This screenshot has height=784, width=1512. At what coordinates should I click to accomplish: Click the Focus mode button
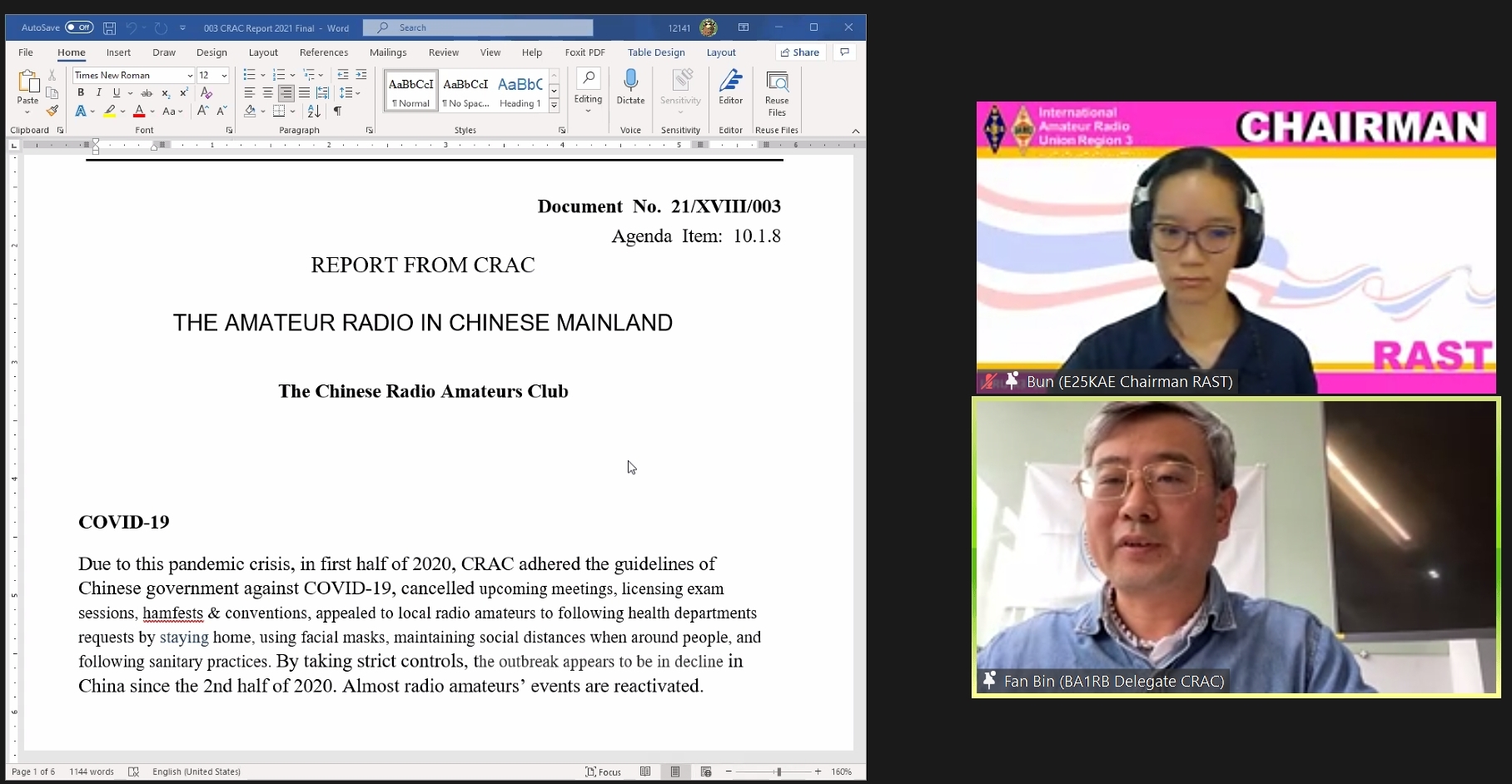coord(604,772)
